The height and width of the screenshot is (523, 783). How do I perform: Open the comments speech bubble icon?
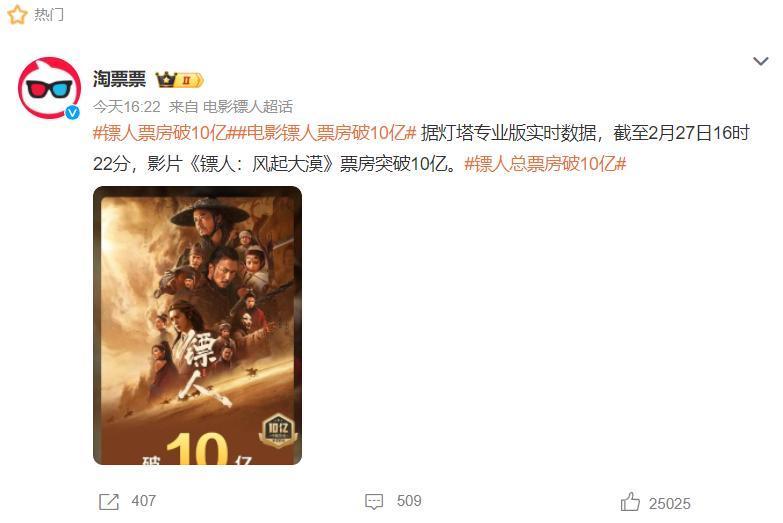(x=374, y=502)
